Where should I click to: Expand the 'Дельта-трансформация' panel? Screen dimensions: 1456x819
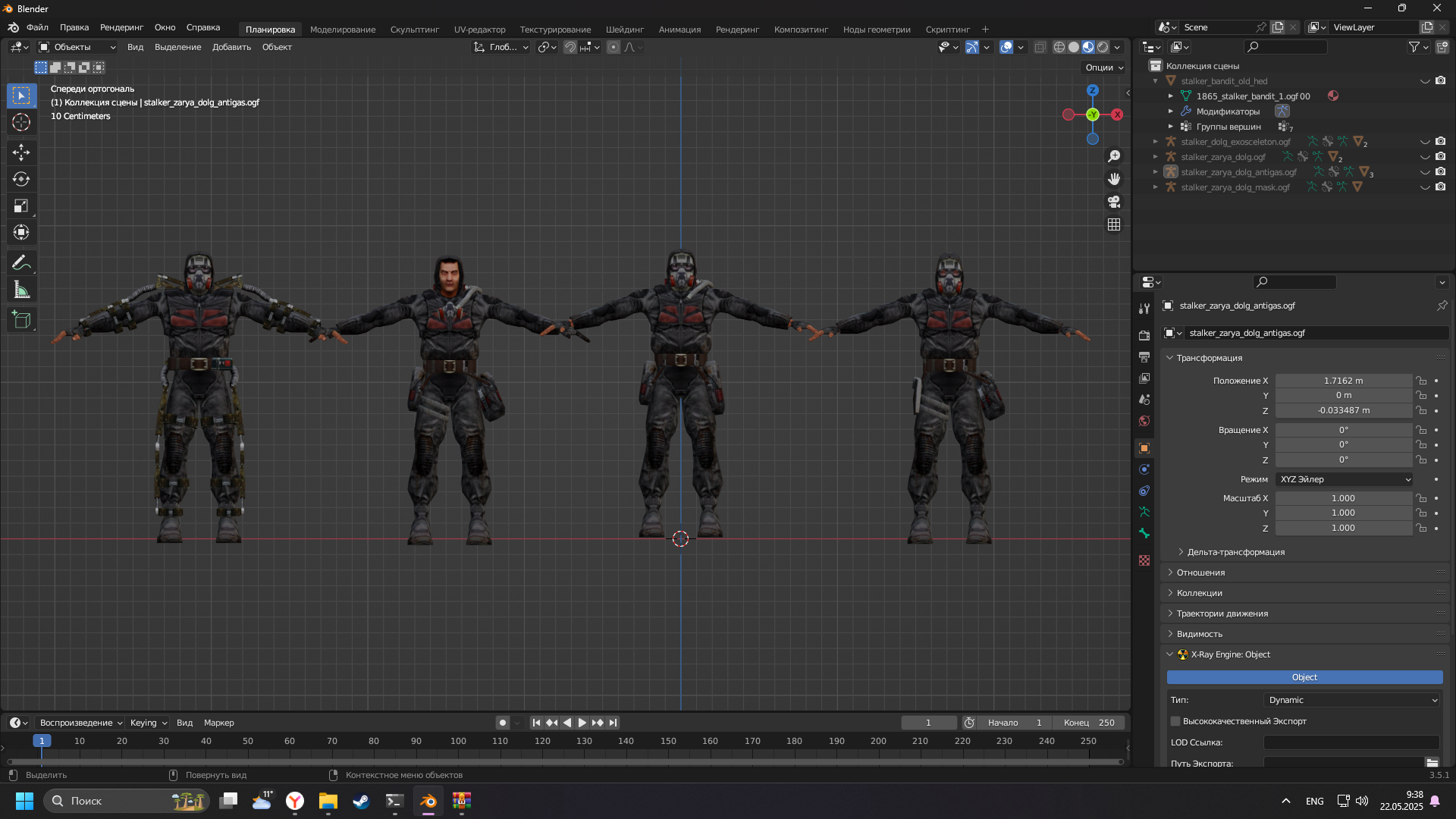click(1235, 552)
